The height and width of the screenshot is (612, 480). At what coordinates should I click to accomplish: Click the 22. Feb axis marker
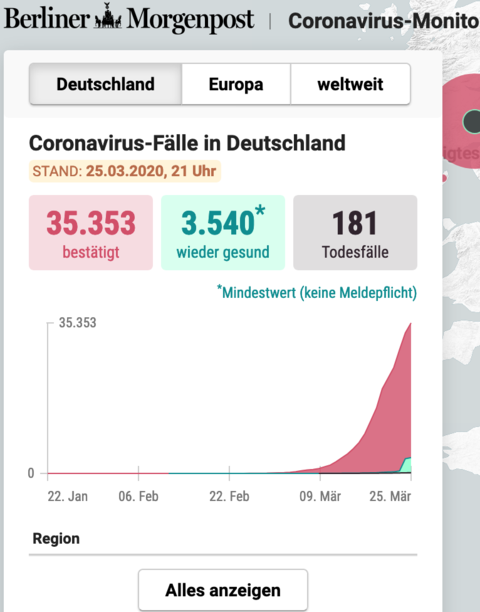[229, 496]
